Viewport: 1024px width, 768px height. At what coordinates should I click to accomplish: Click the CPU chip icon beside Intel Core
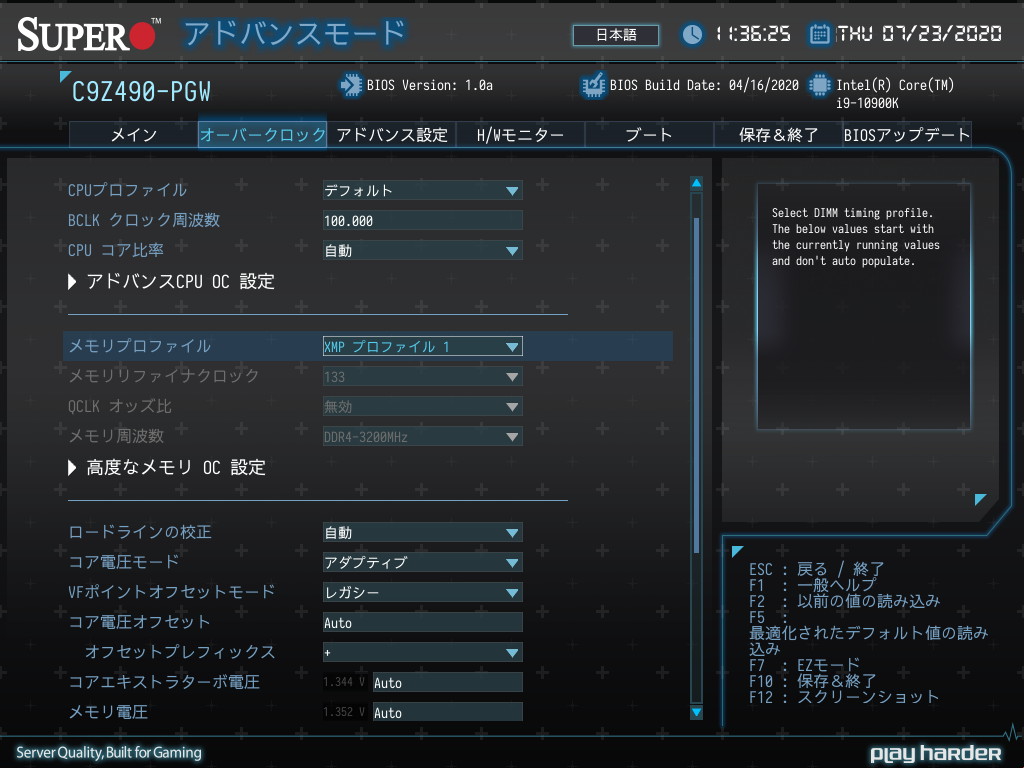[820, 85]
